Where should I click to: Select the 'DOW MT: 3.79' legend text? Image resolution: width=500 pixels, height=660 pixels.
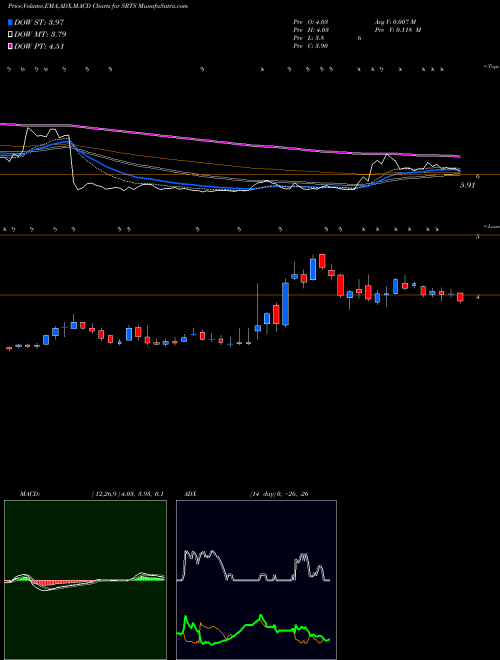[x=40, y=34]
